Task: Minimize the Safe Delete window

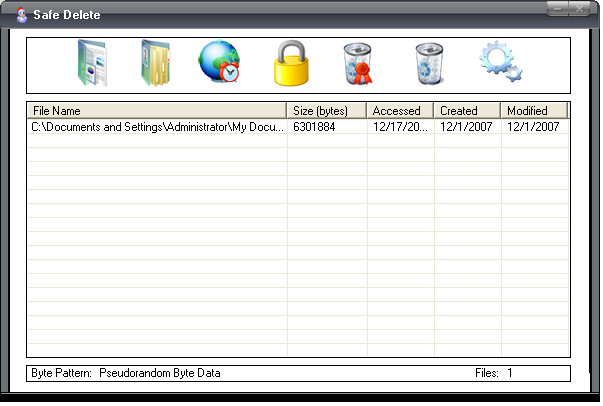Action: [x=558, y=8]
